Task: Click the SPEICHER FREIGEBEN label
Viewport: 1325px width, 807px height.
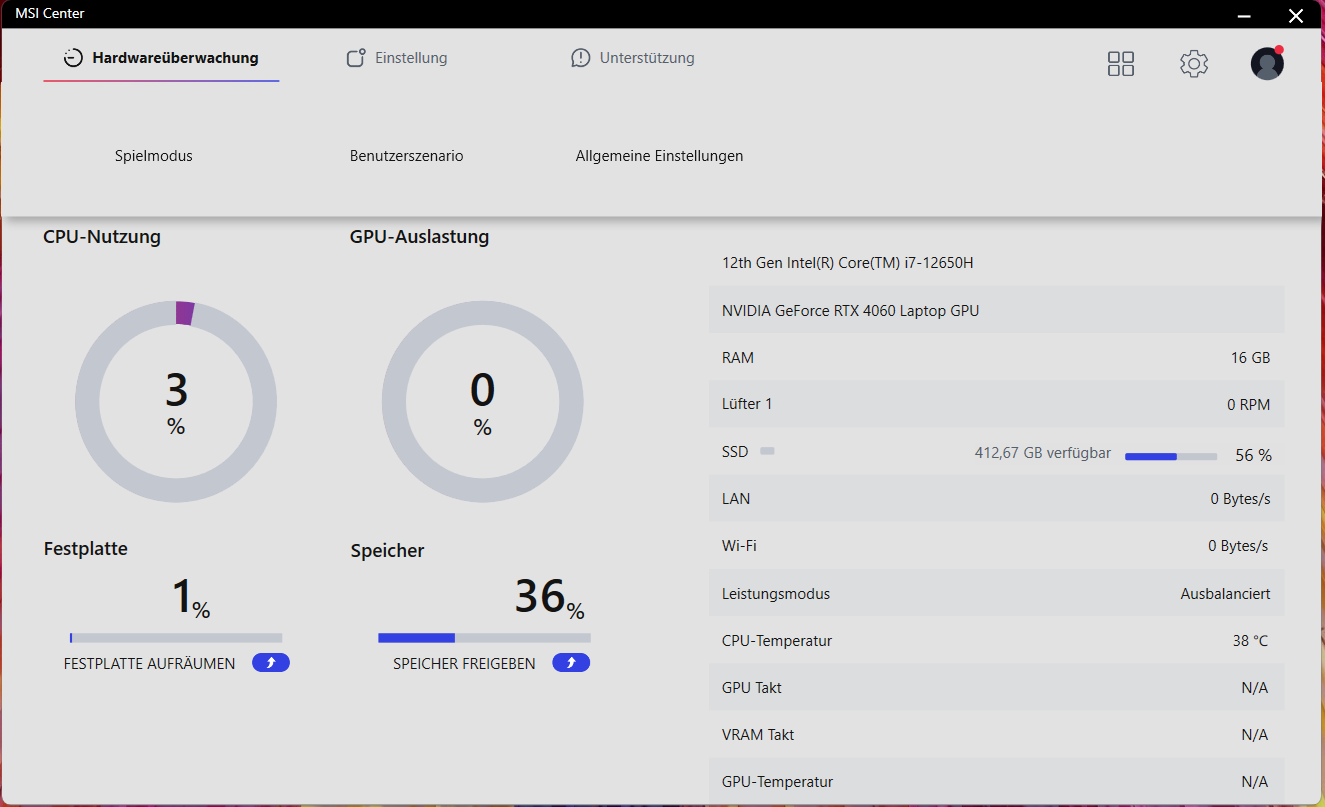Action: click(x=464, y=664)
